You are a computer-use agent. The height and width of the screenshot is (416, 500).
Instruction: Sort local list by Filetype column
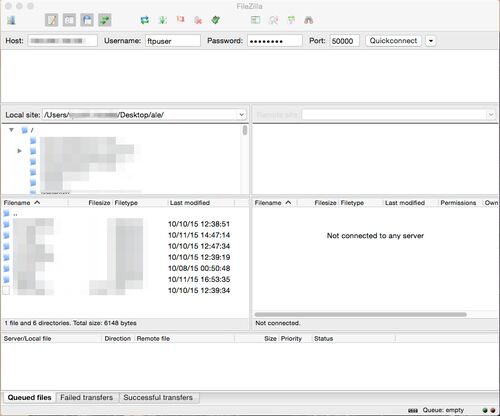coord(140,203)
